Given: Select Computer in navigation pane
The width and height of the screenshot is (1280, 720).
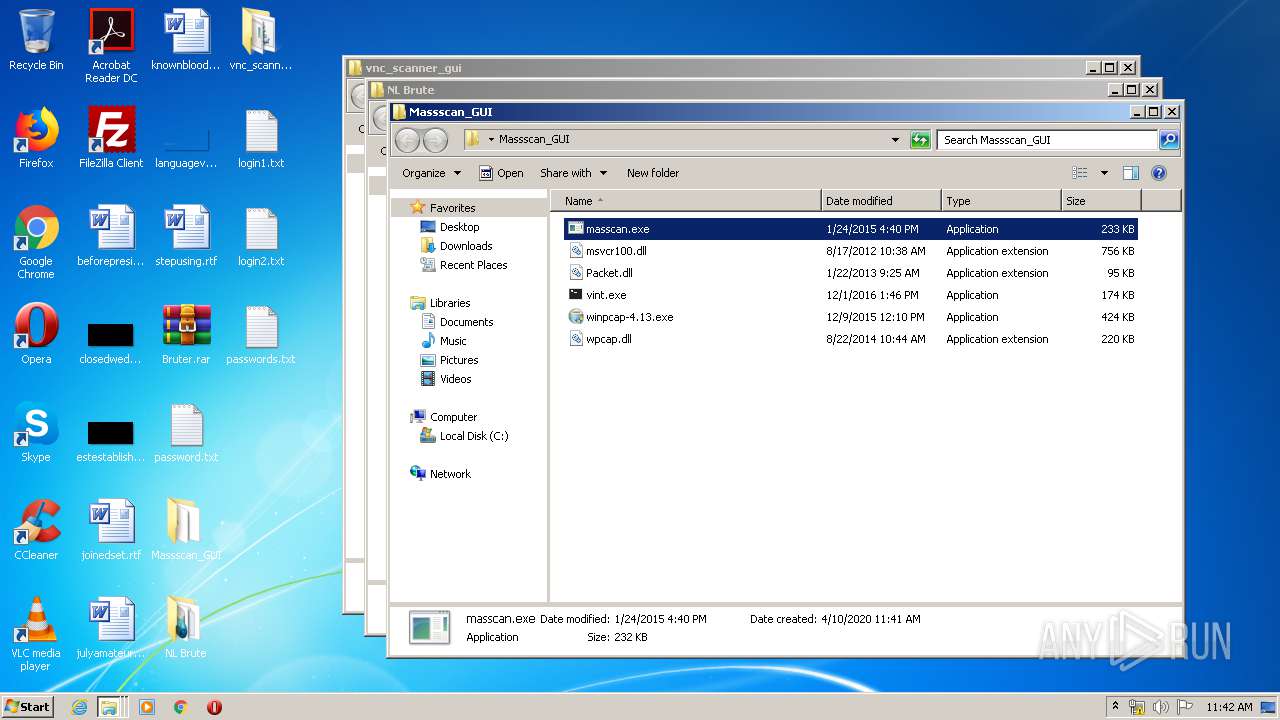Looking at the screenshot, I should tap(453, 417).
